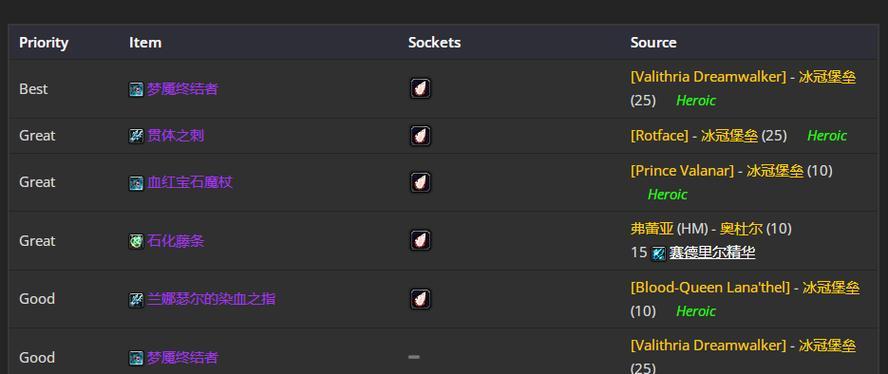Screen dimensions: 888x374
Task: Follow the [Rotface] source link
Action: 659,136
